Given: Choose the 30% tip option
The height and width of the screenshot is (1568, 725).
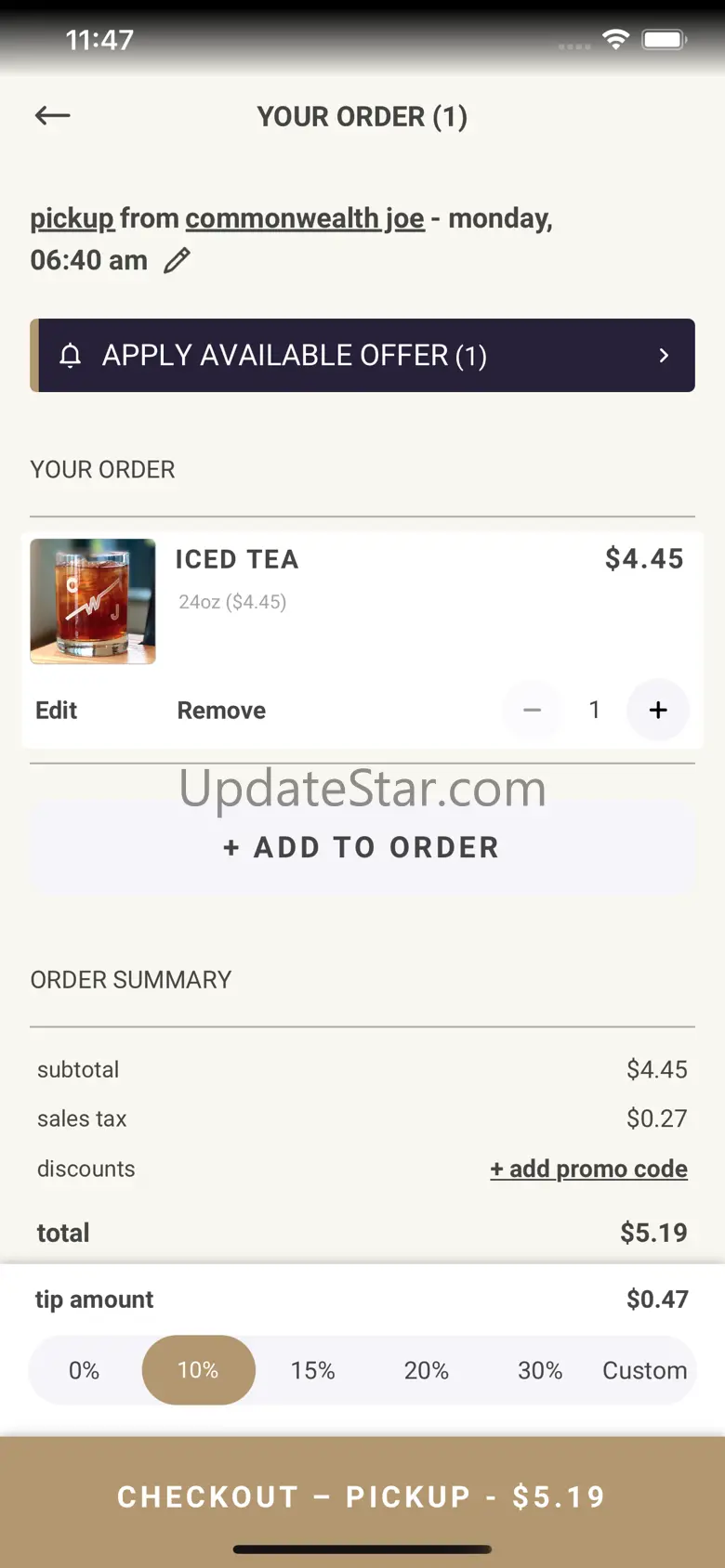Looking at the screenshot, I should tap(540, 1370).
